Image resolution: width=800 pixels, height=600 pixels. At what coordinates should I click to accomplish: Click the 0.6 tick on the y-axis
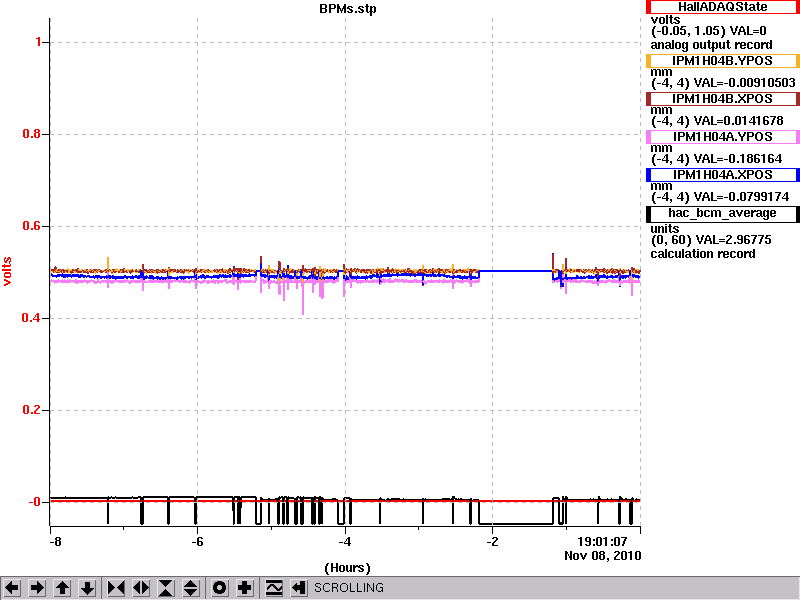point(32,226)
